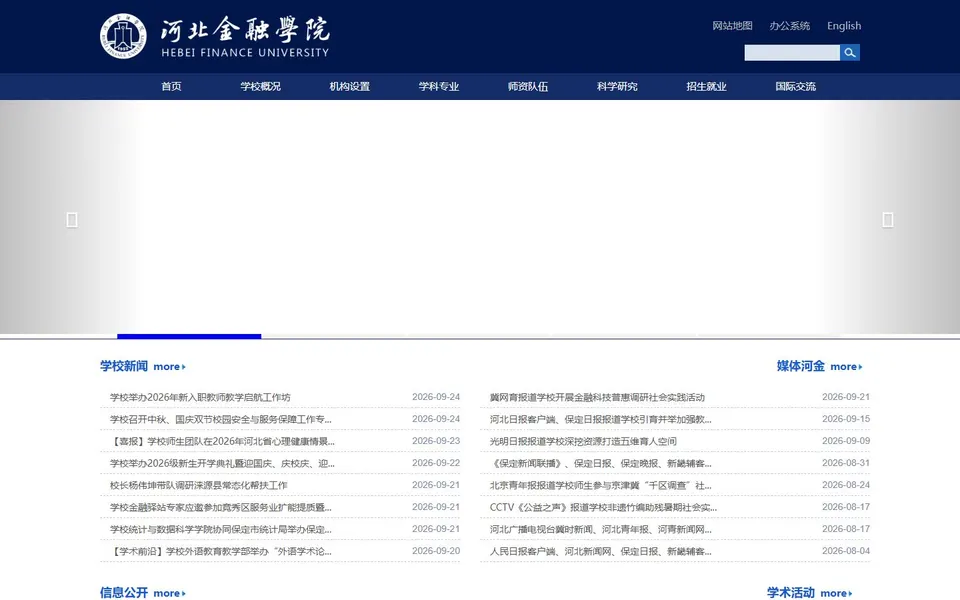Open news 学校统计与数据科学学院协同保定市统计局
The image size is (960, 600).
coord(220,530)
